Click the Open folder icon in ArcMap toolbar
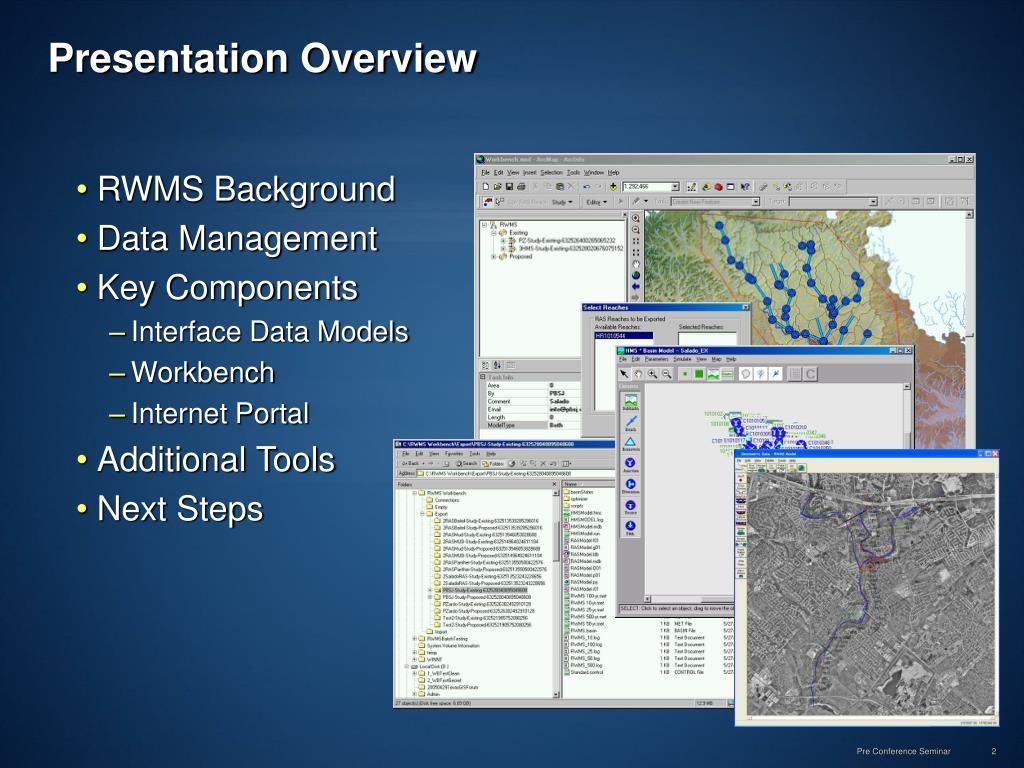 (498, 187)
